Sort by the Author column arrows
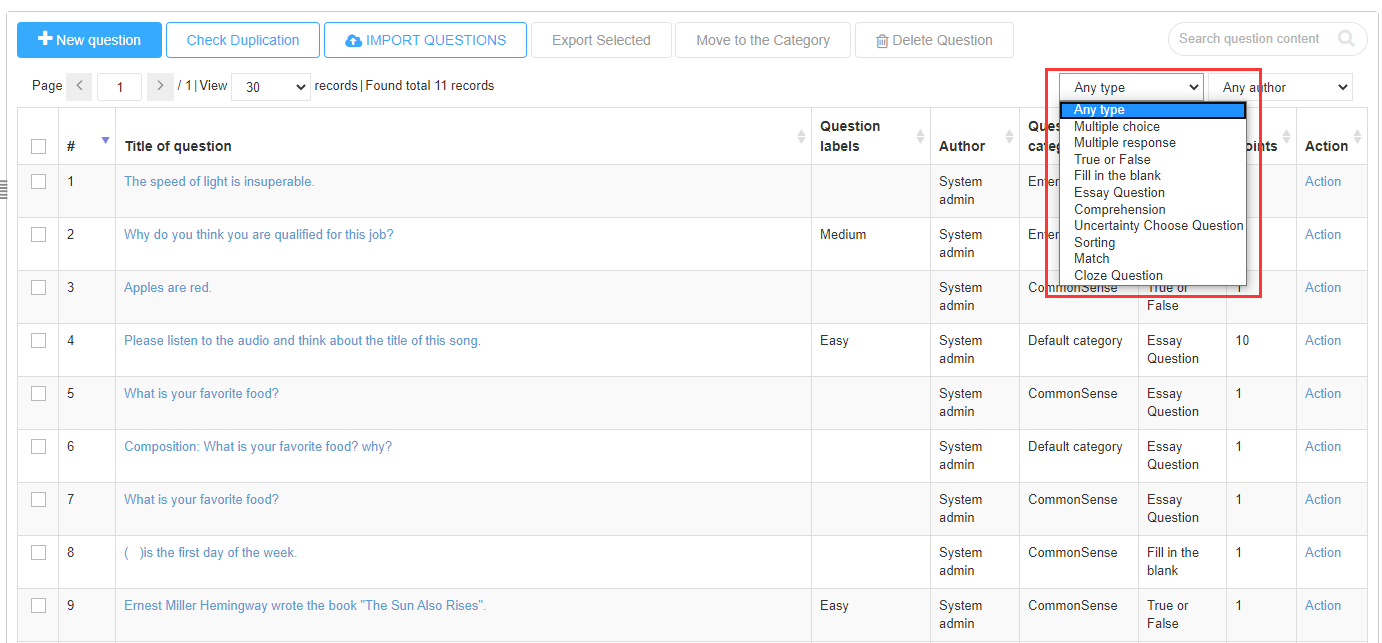The image size is (1382, 643). click(x=1008, y=136)
